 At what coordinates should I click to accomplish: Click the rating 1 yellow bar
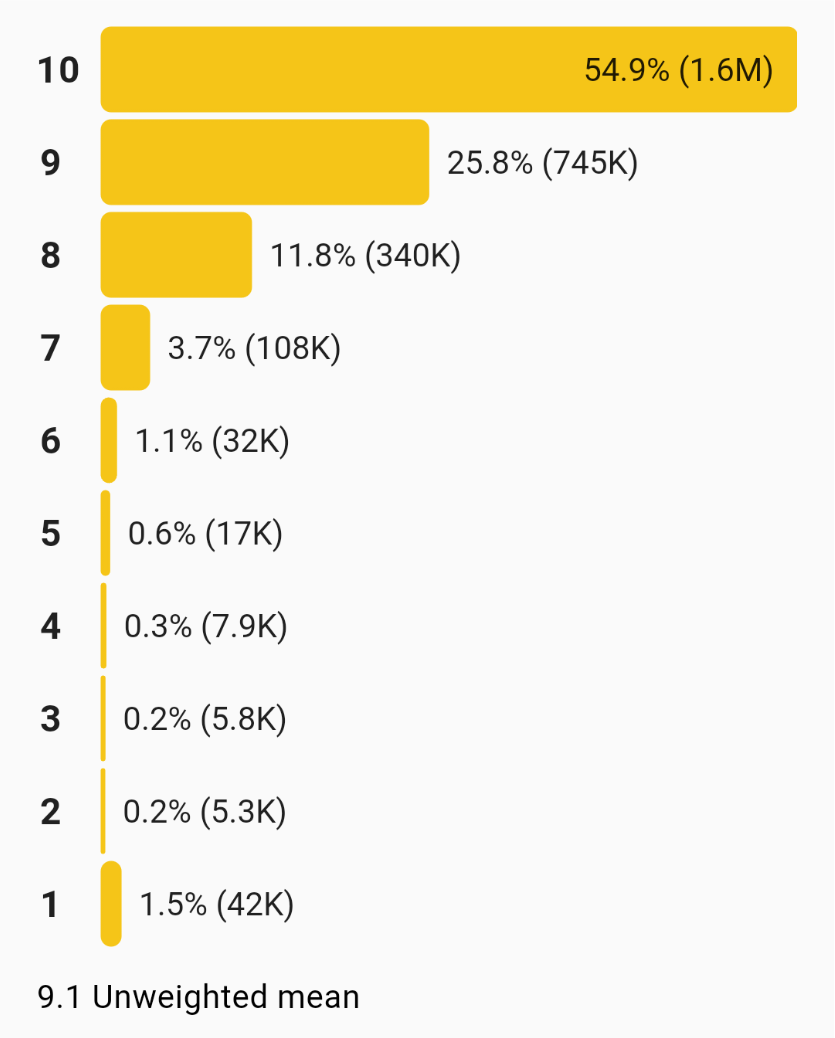[111, 904]
